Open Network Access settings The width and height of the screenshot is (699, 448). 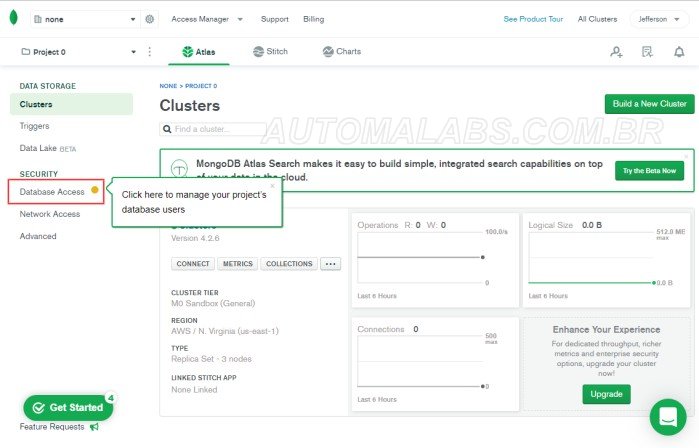tap(50, 214)
